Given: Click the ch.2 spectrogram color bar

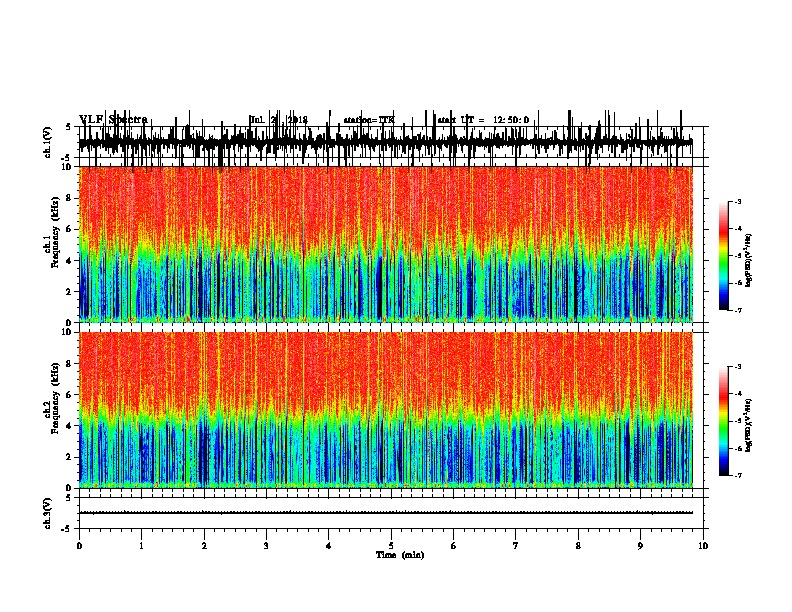Looking at the screenshot, I should 724,421.
